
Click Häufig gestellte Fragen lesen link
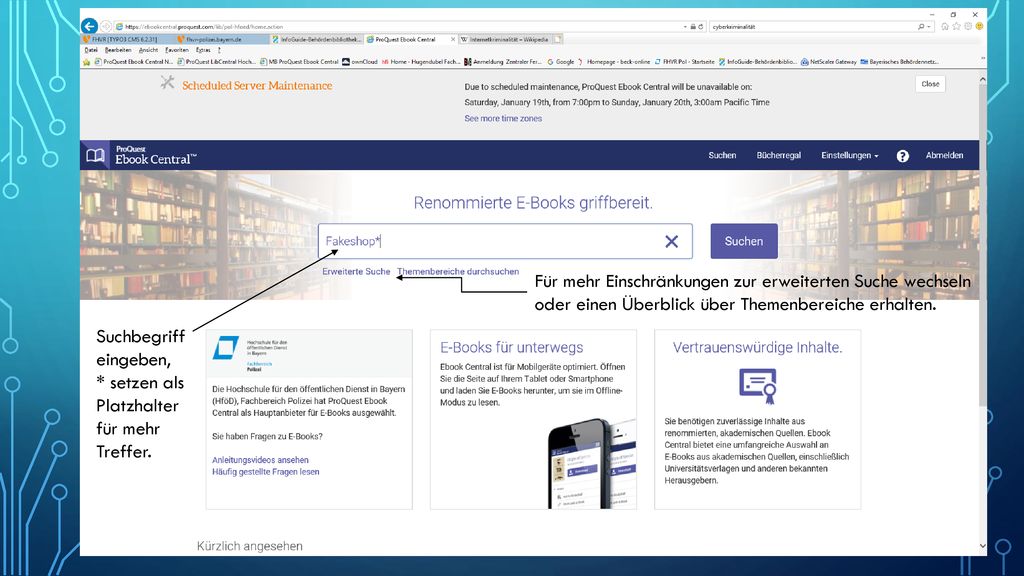pyautogui.click(x=265, y=472)
